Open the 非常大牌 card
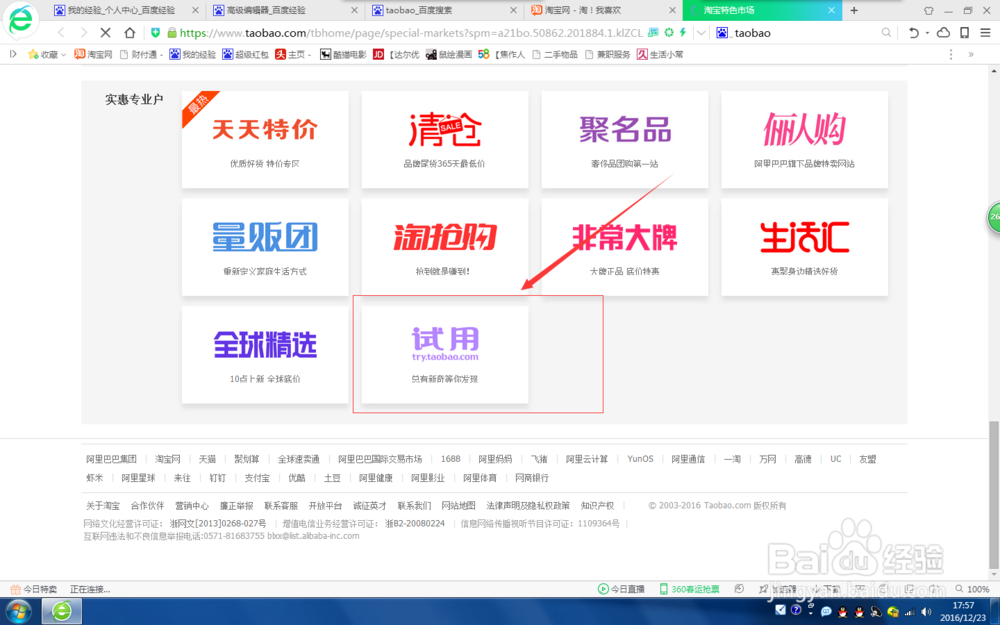The image size is (1000, 625). coord(624,247)
